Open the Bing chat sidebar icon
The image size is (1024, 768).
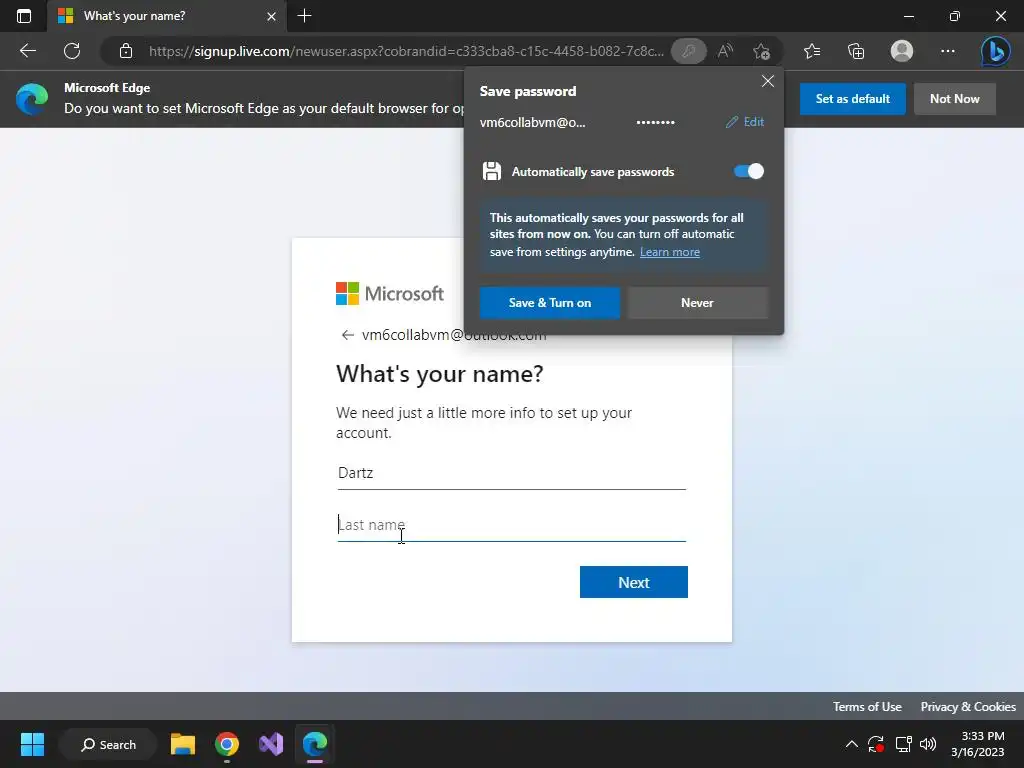point(995,51)
